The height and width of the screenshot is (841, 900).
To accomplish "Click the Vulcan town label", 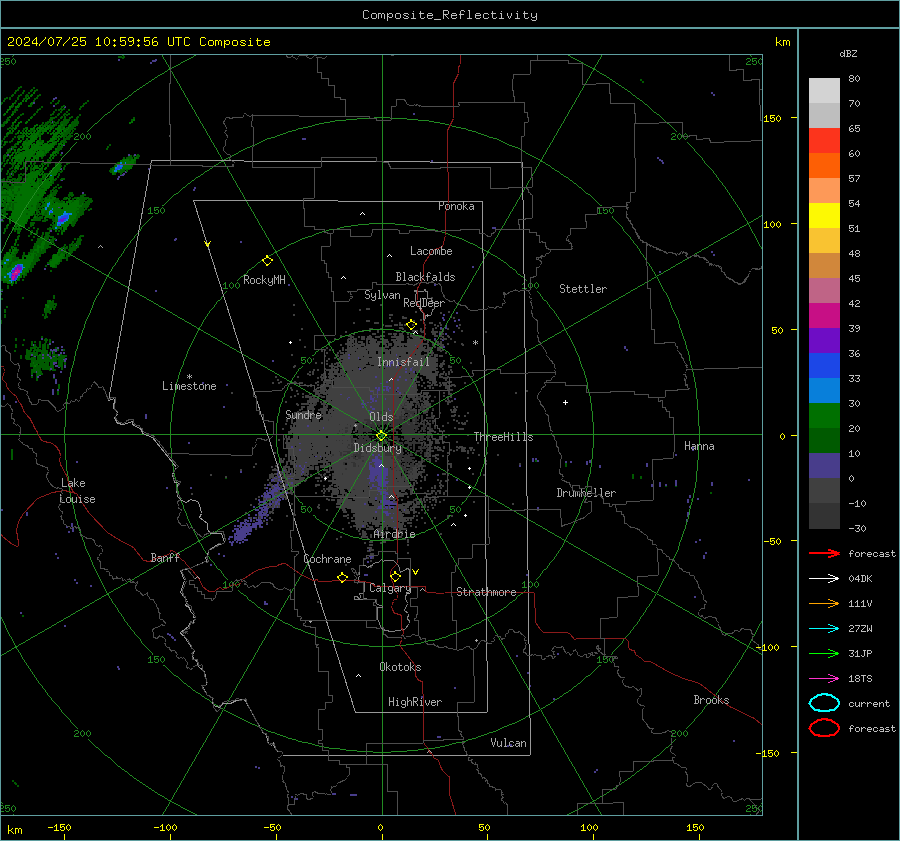I will [508, 743].
